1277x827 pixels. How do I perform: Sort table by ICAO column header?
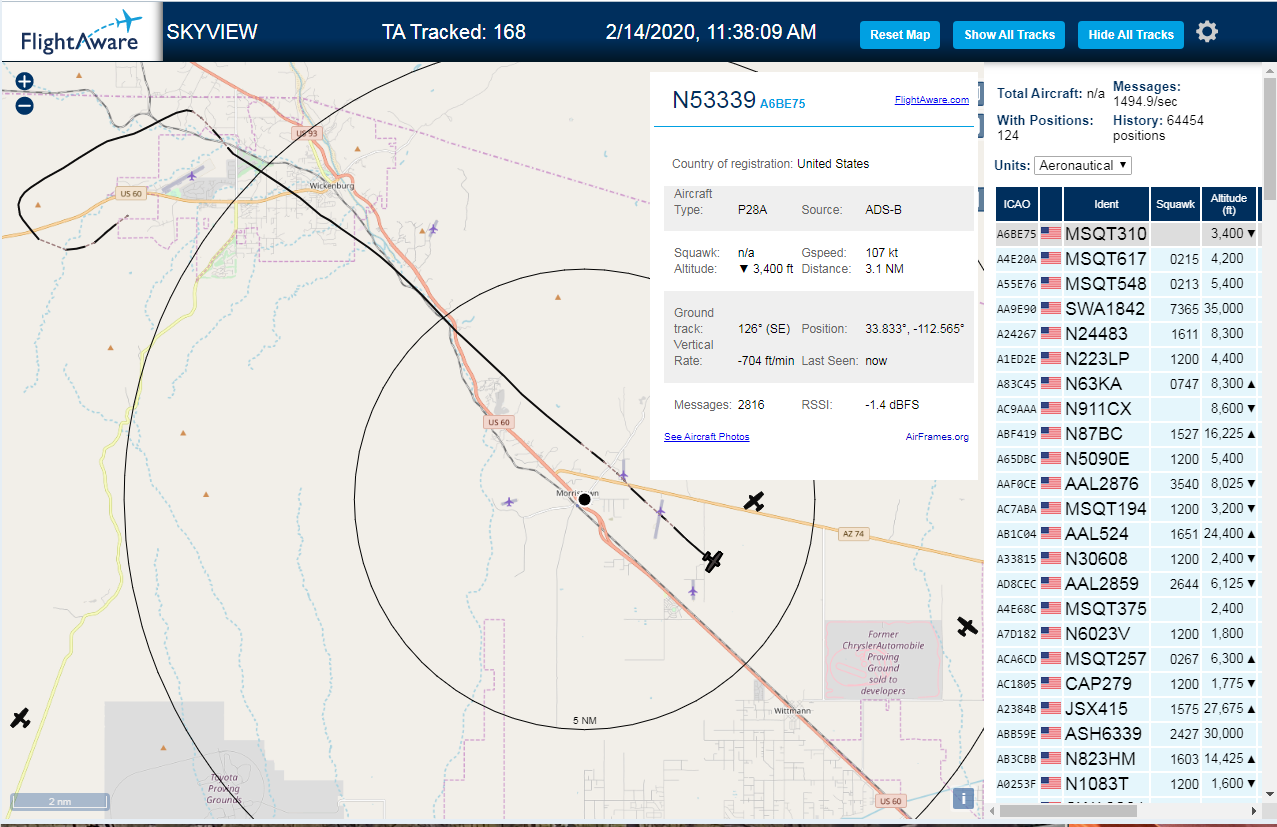[x=1017, y=204]
